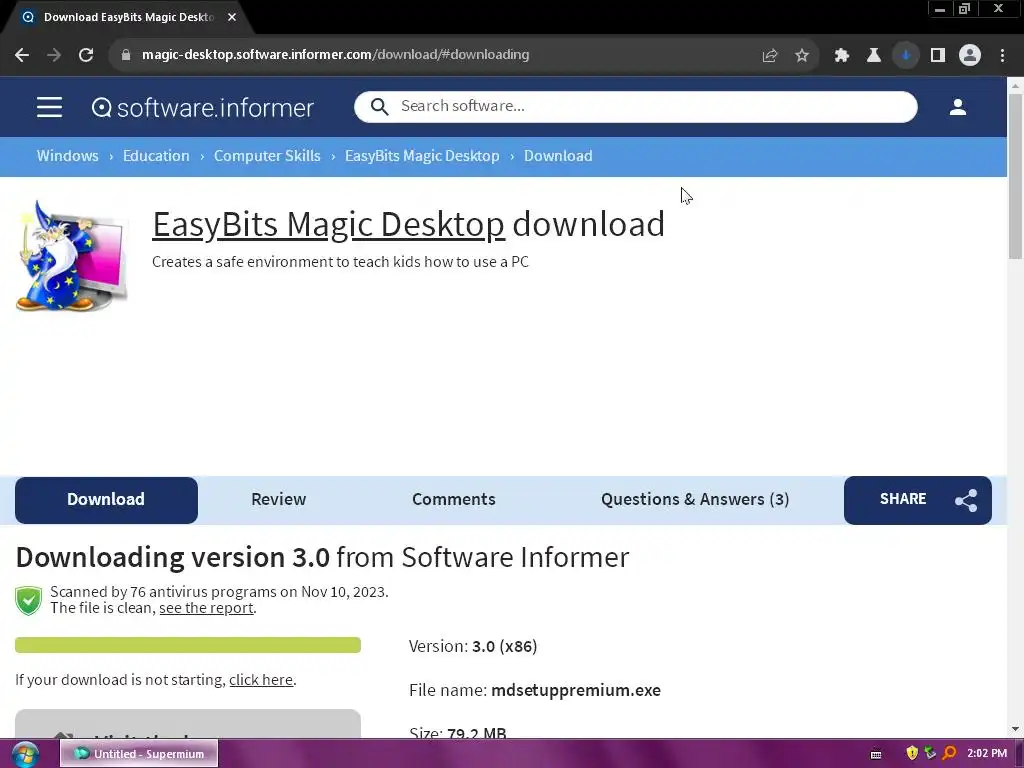
Task: Click the Software Informer logo
Action: tap(202, 108)
